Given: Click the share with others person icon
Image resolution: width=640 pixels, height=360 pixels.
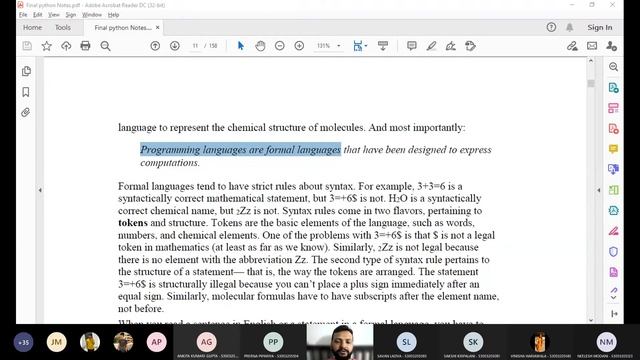Looking at the screenshot, I should [611, 46].
